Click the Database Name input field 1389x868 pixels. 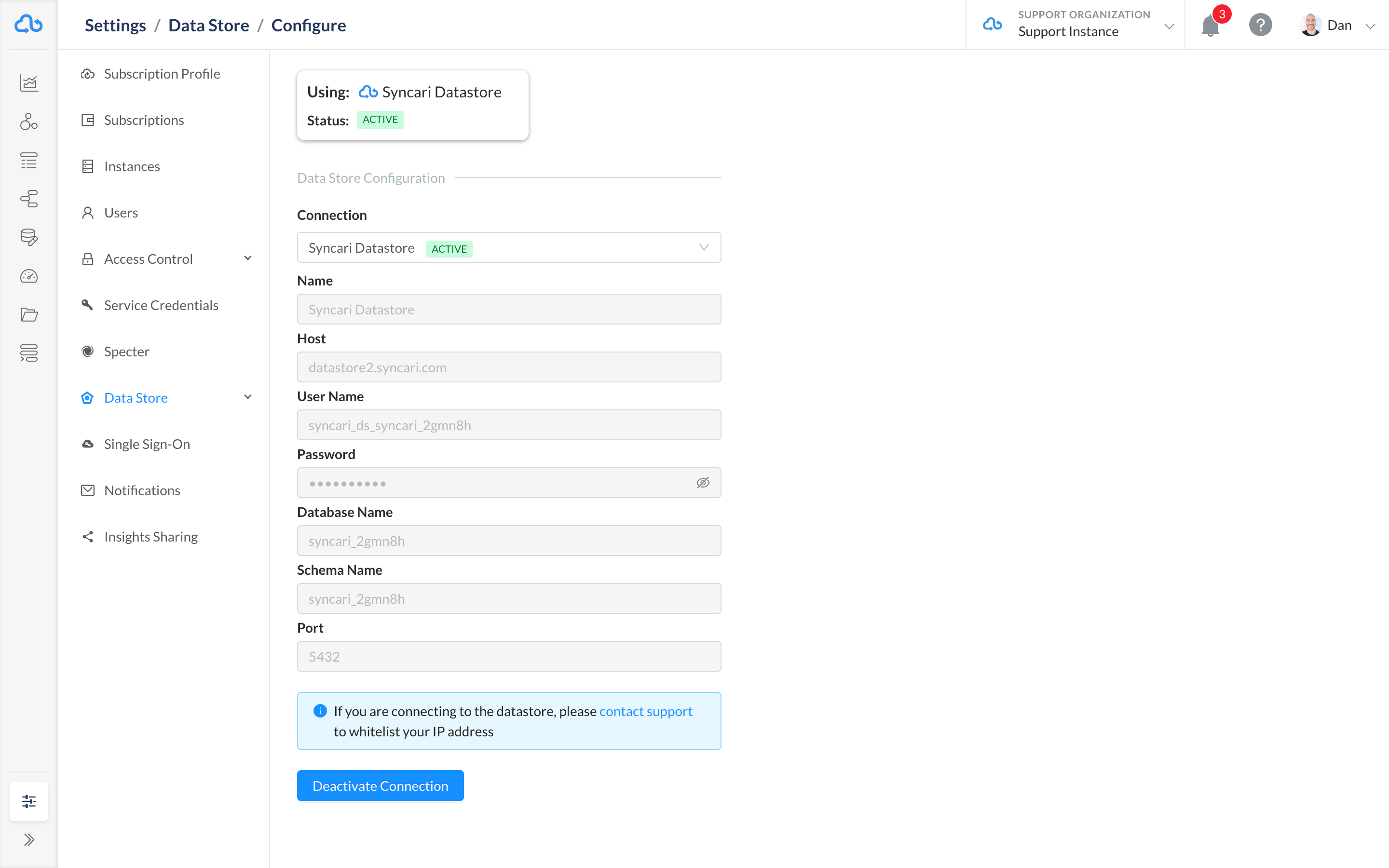(x=509, y=541)
